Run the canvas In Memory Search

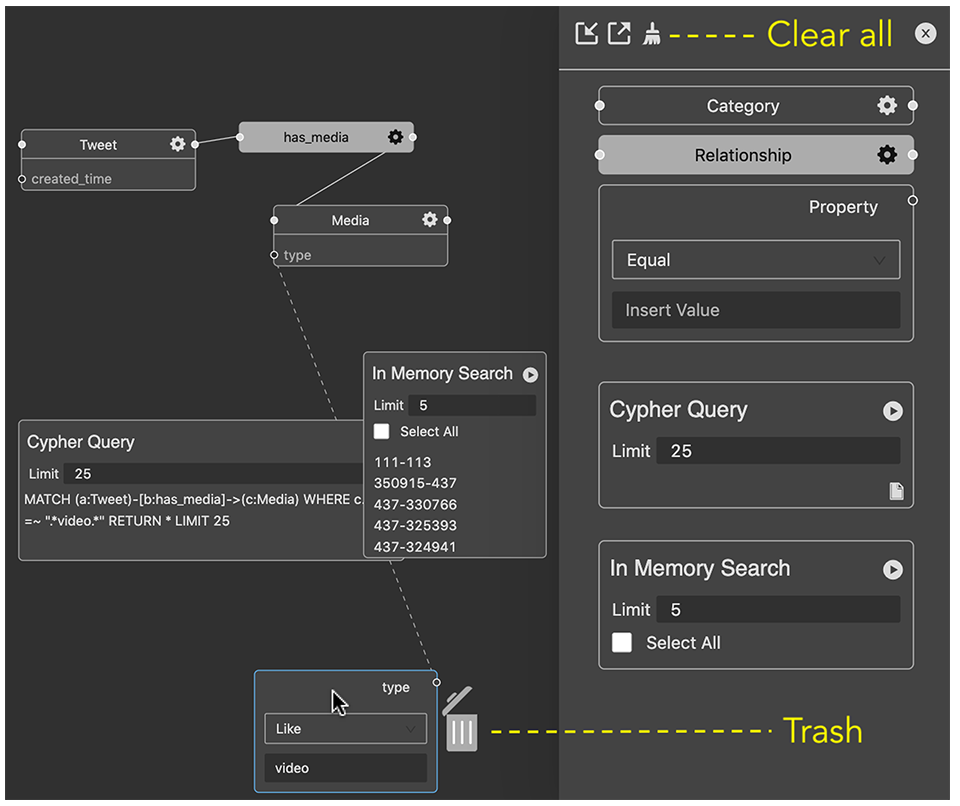(530, 375)
